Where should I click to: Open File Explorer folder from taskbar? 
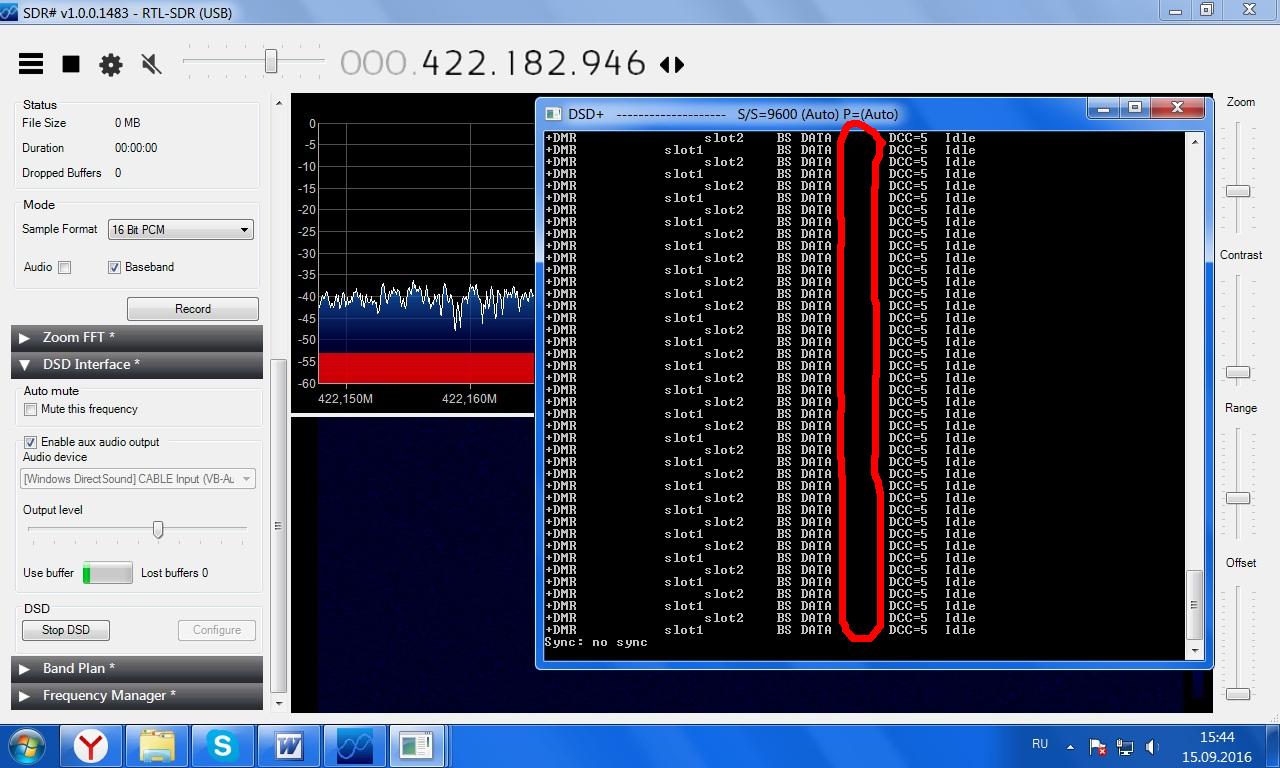[x=157, y=746]
